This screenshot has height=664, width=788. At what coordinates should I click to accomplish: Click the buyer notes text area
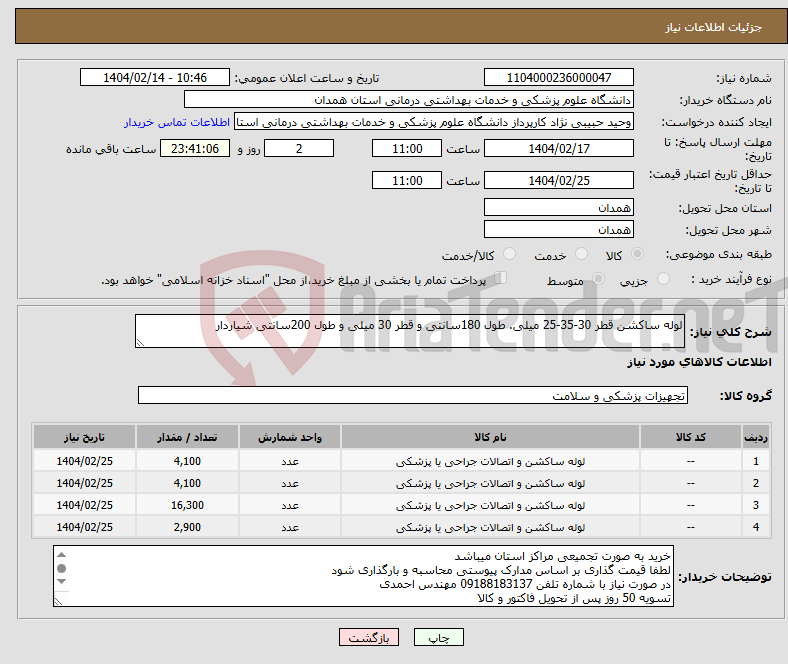363,576
